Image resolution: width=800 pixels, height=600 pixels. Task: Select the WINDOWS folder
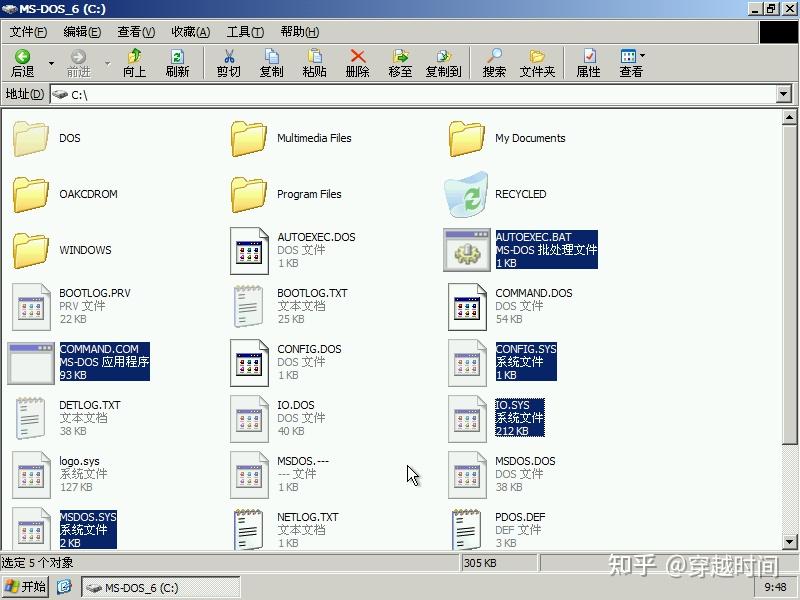[31, 251]
